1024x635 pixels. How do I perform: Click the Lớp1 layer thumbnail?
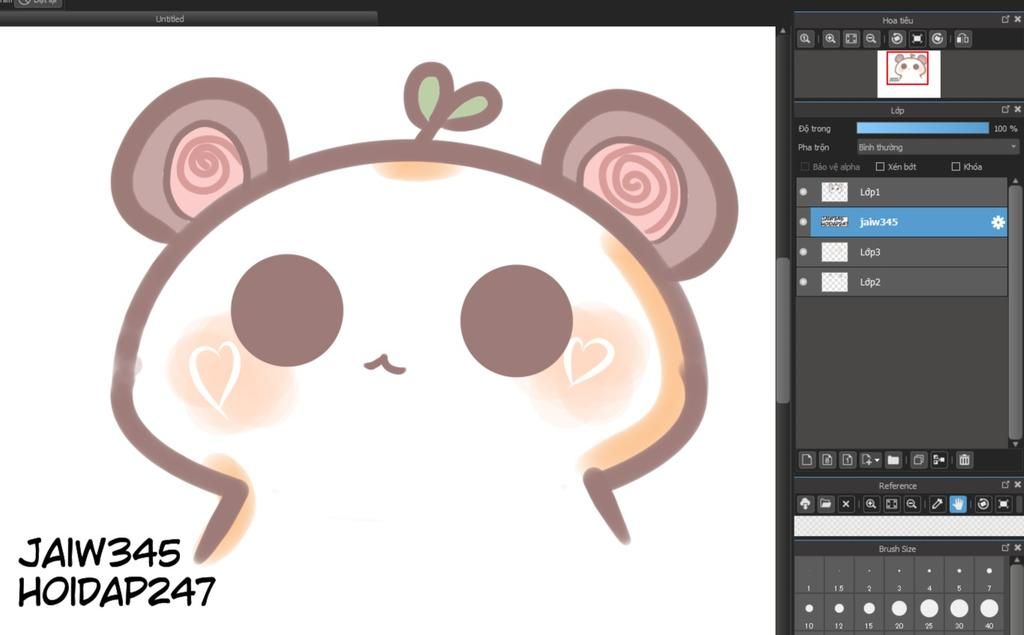834,192
